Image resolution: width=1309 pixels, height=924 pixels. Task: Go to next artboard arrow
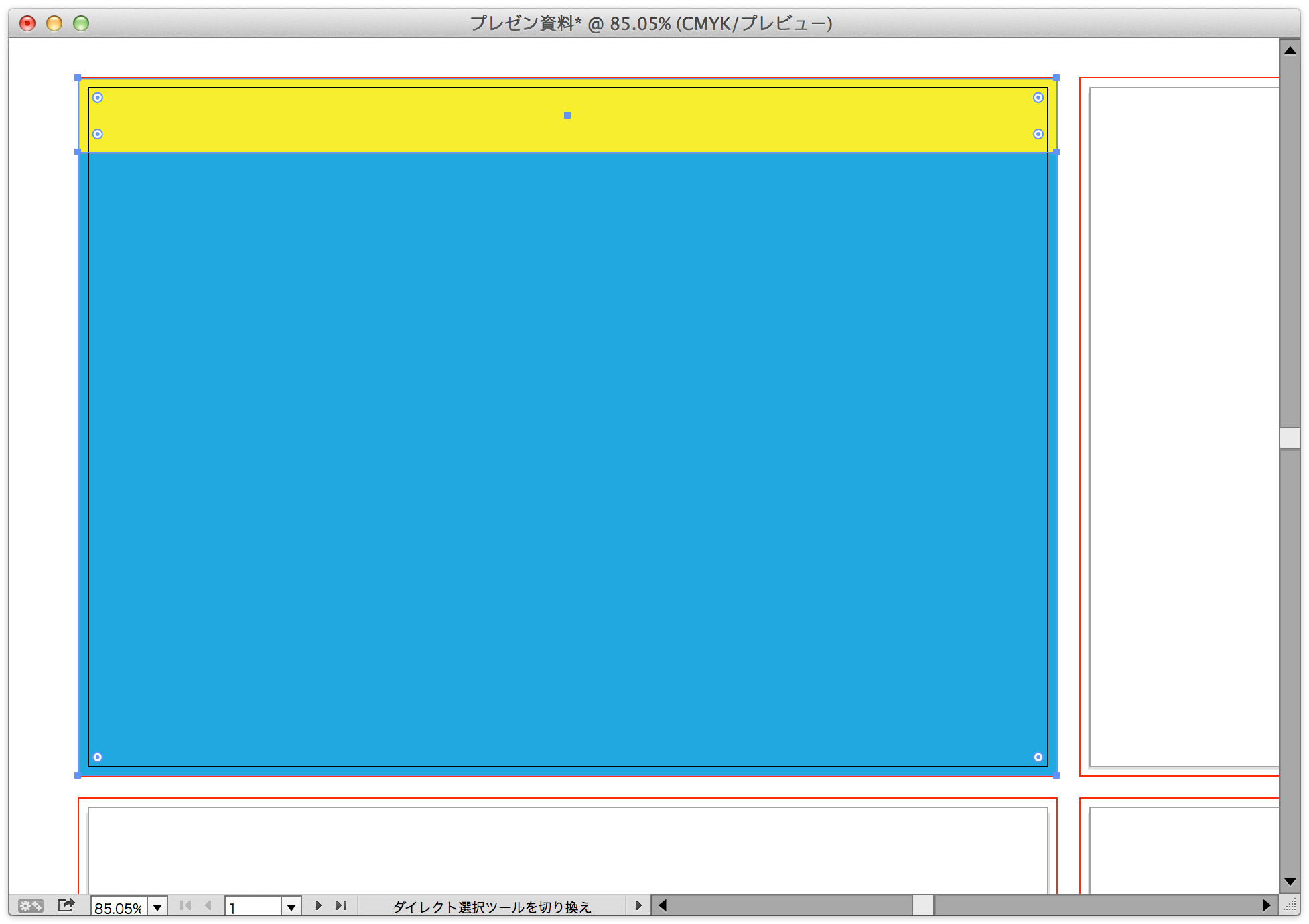coord(318,906)
